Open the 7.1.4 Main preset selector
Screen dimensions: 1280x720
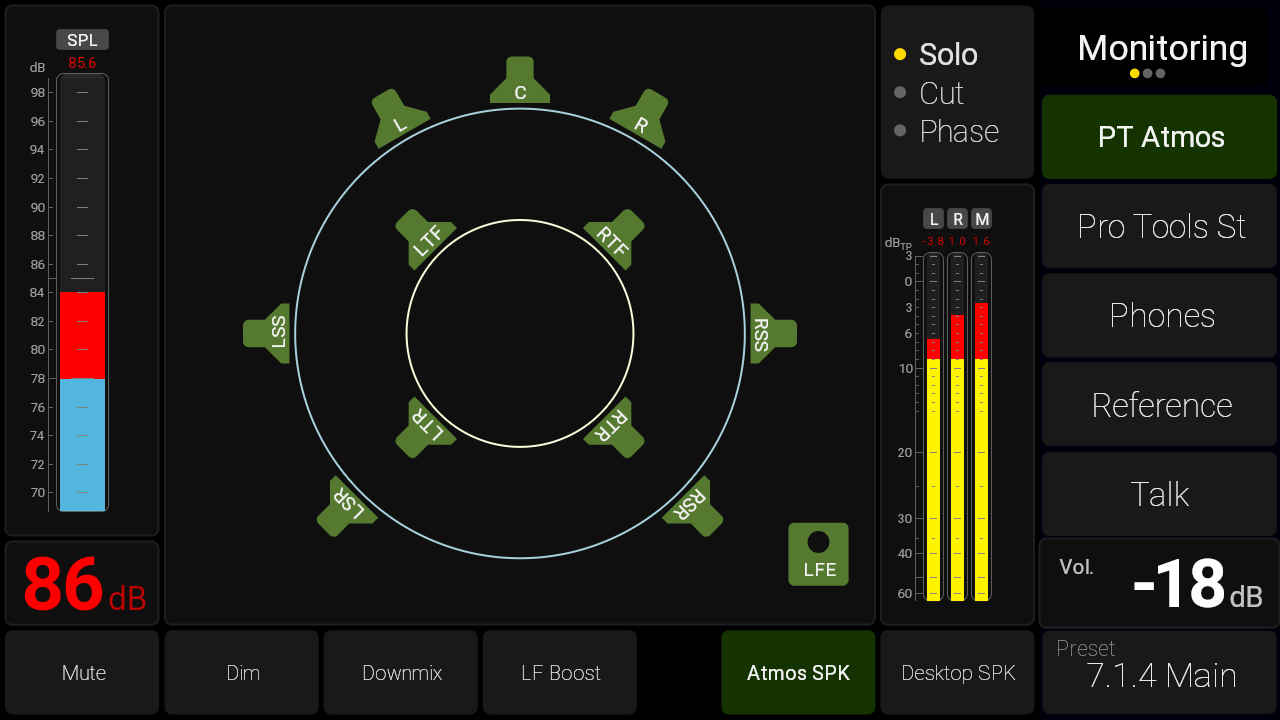tap(1160, 673)
